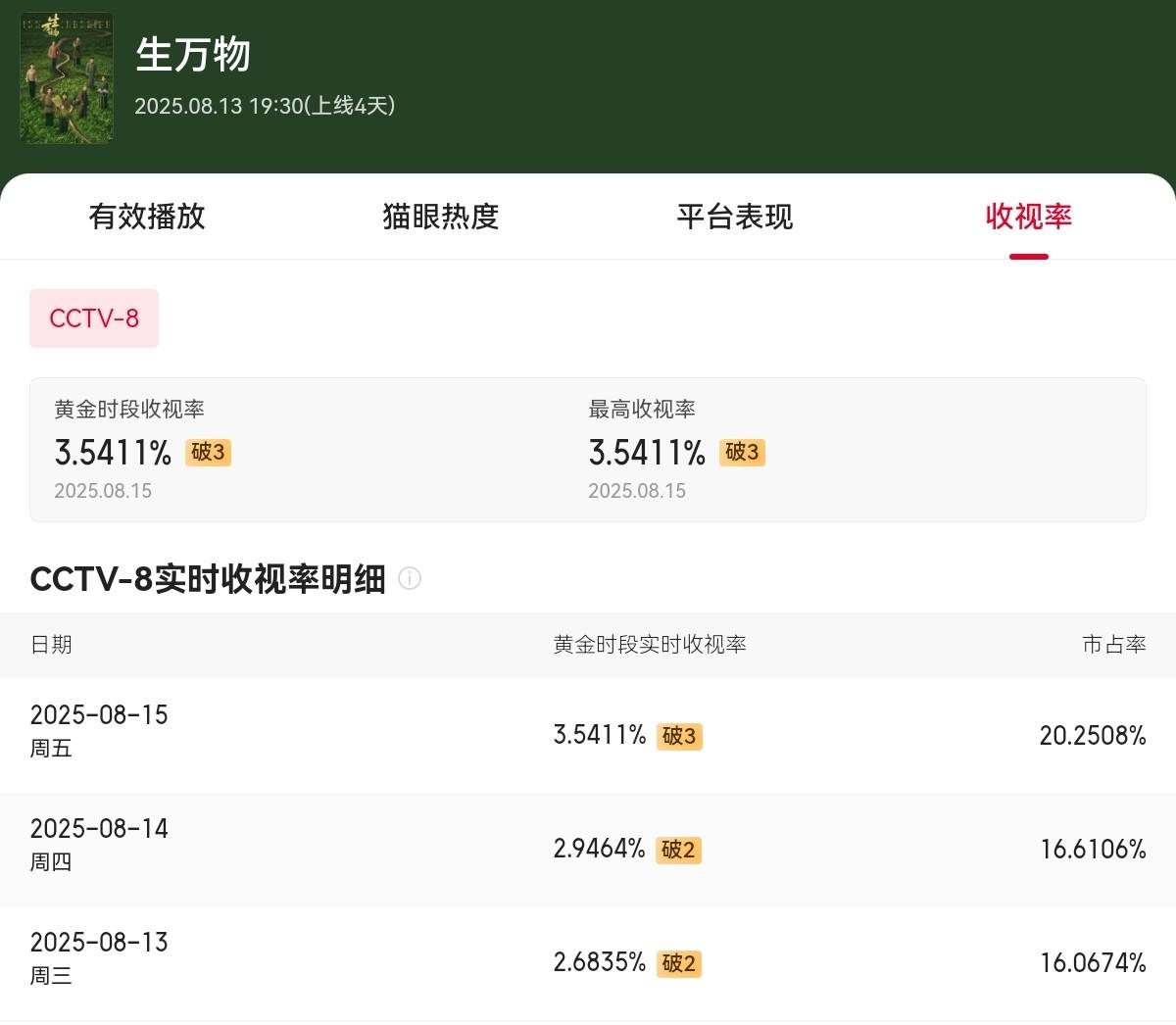This screenshot has width=1176, height=1025.
Task: Select the CCTV-8 channel chip
Action: pyautogui.click(x=94, y=318)
